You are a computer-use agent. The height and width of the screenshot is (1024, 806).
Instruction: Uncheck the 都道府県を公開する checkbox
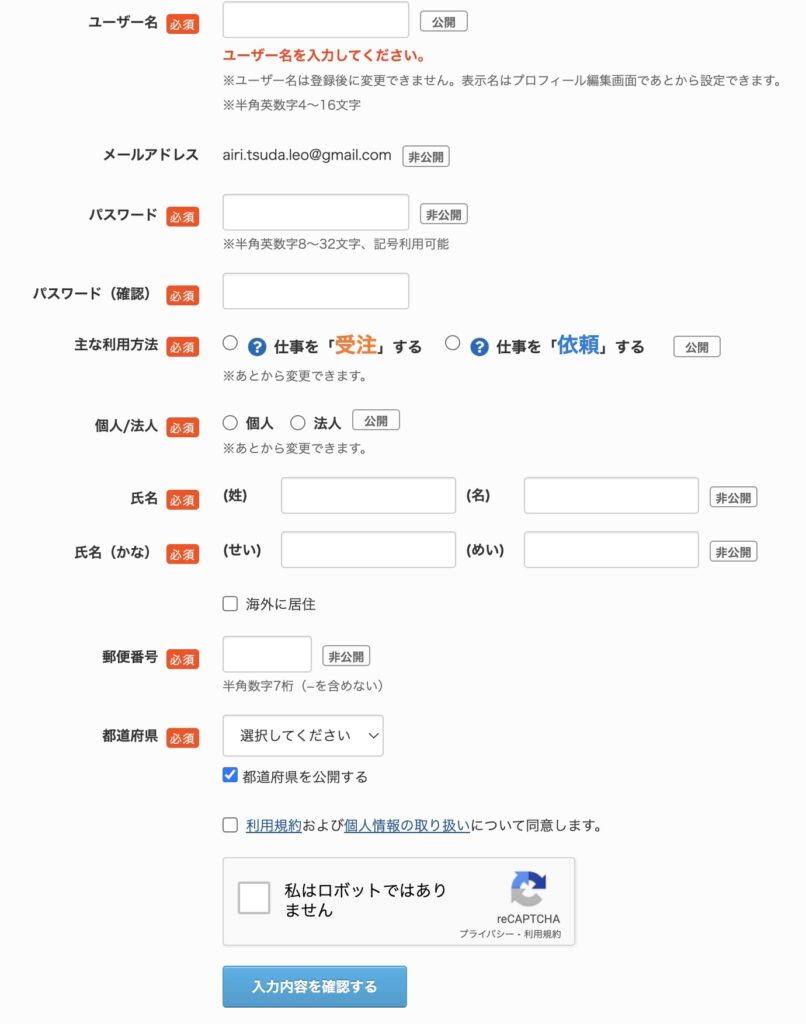coord(231,776)
